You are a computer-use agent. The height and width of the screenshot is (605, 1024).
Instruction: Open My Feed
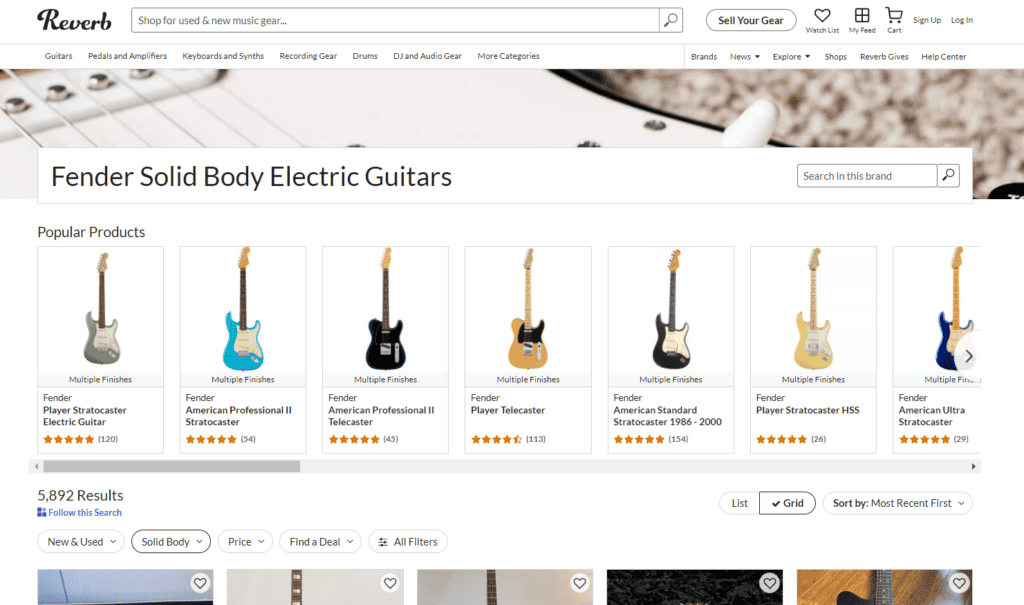click(x=860, y=16)
